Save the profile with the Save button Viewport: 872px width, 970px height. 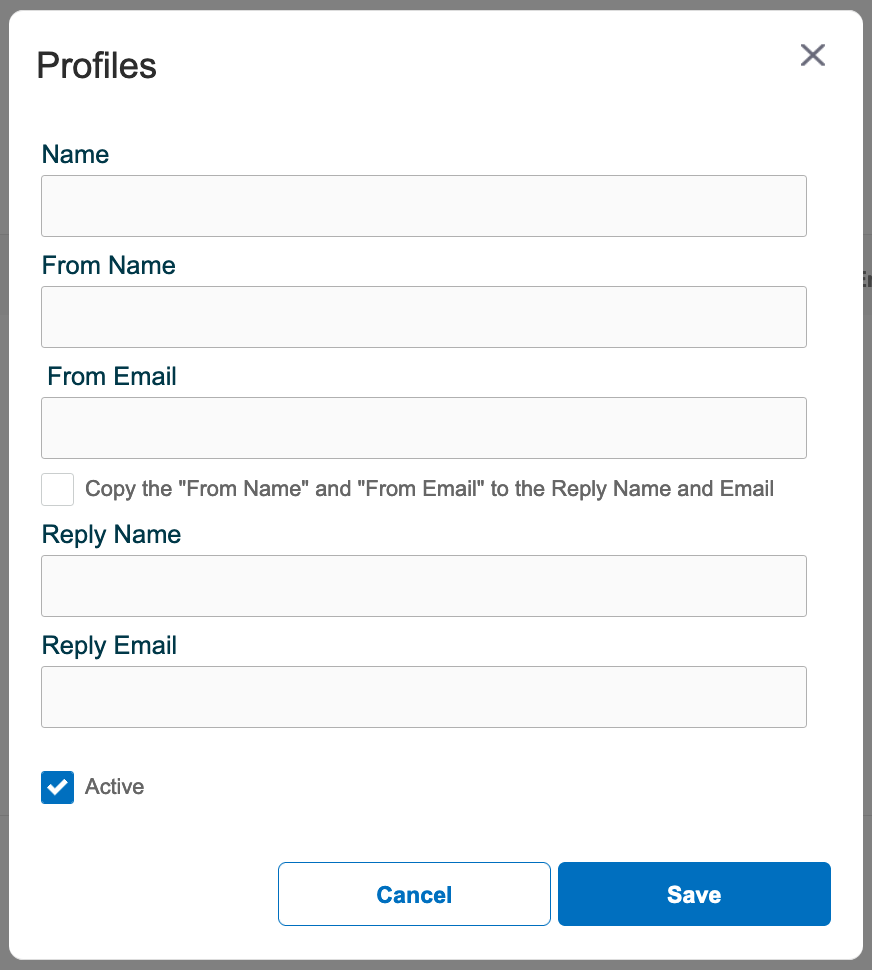tap(694, 894)
